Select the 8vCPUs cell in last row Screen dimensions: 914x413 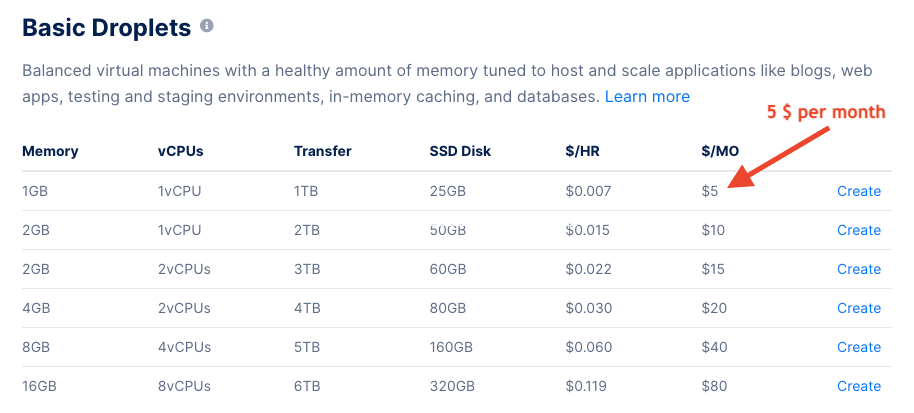click(x=184, y=386)
